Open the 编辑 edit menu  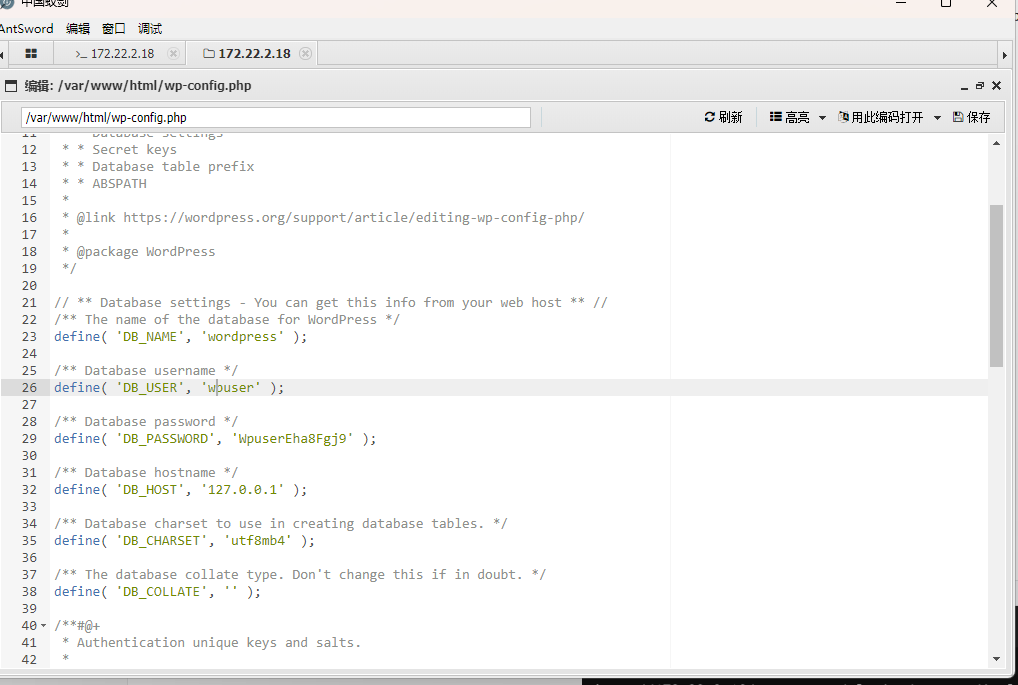[x=77, y=29]
